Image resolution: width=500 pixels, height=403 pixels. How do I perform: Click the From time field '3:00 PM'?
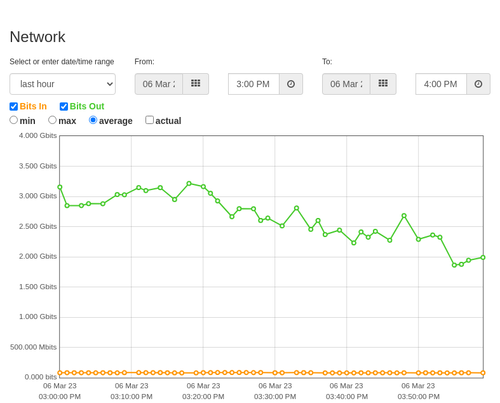click(x=254, y=84)
